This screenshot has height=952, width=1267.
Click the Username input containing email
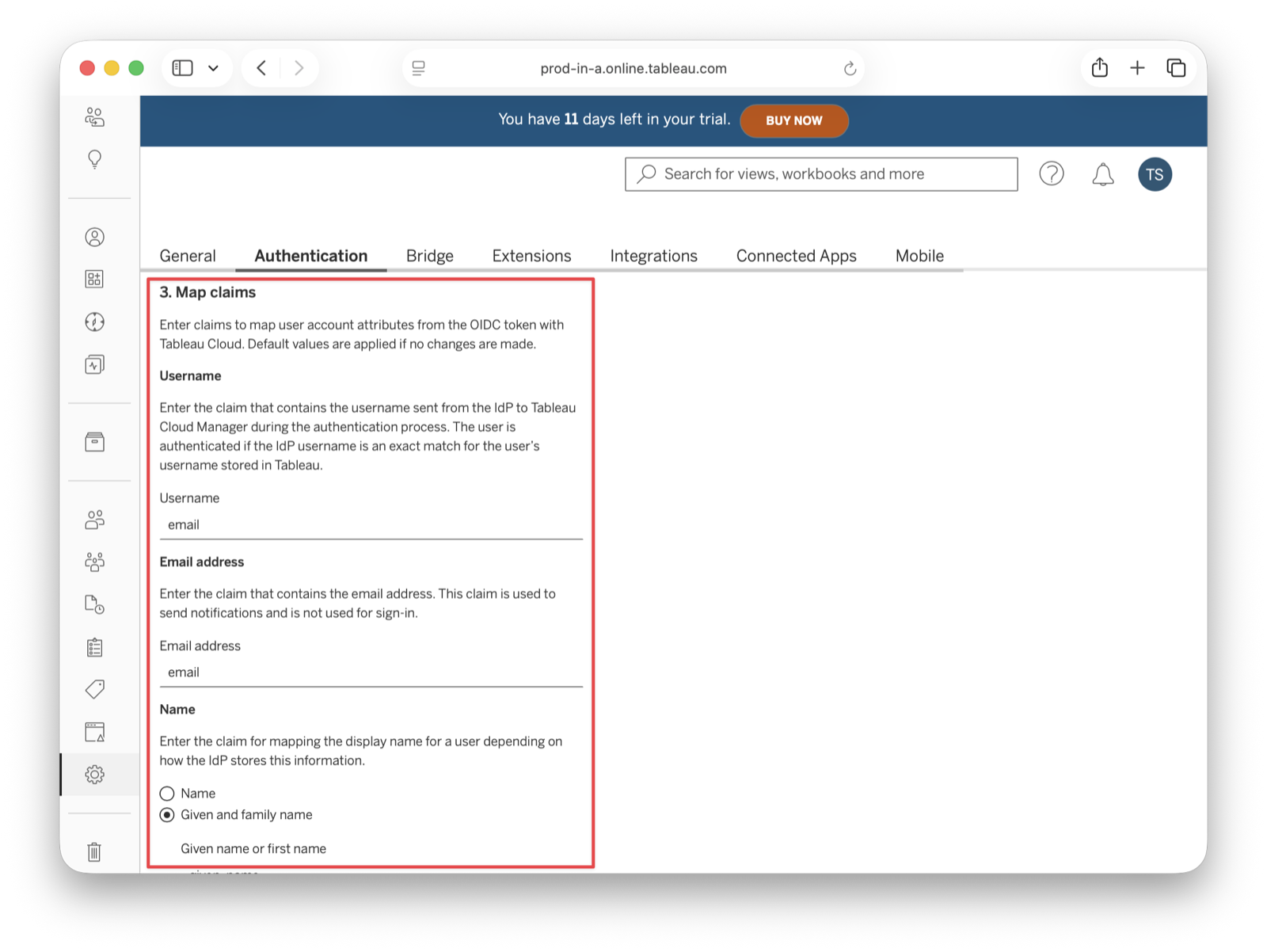tap(371, 524)
